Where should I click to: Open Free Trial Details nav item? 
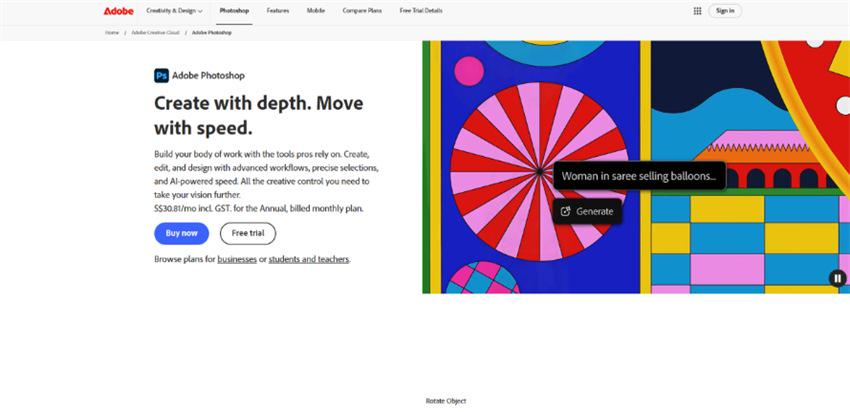(421, 11)
